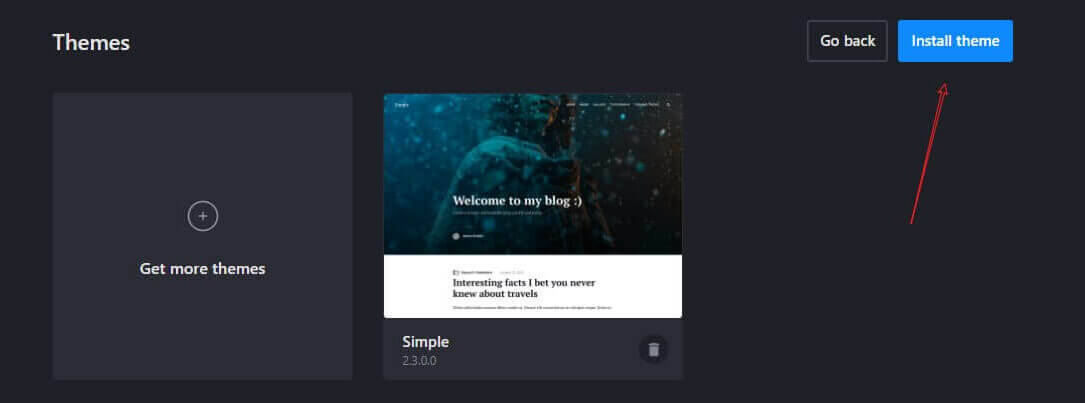Click Welcome to my blog headline in preview

(x=518, y=201)
